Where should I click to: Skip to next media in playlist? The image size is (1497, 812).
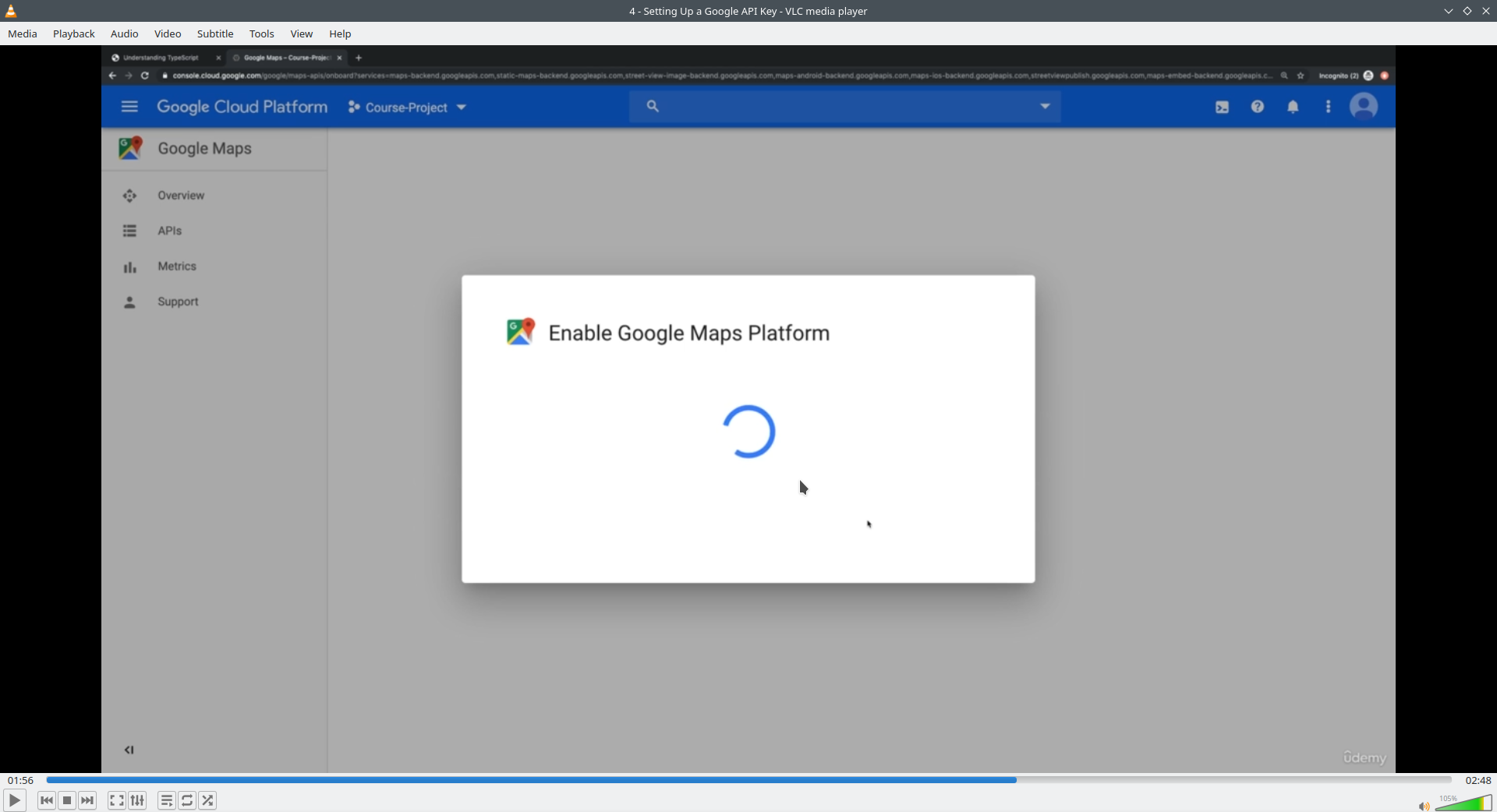point(87,800)
